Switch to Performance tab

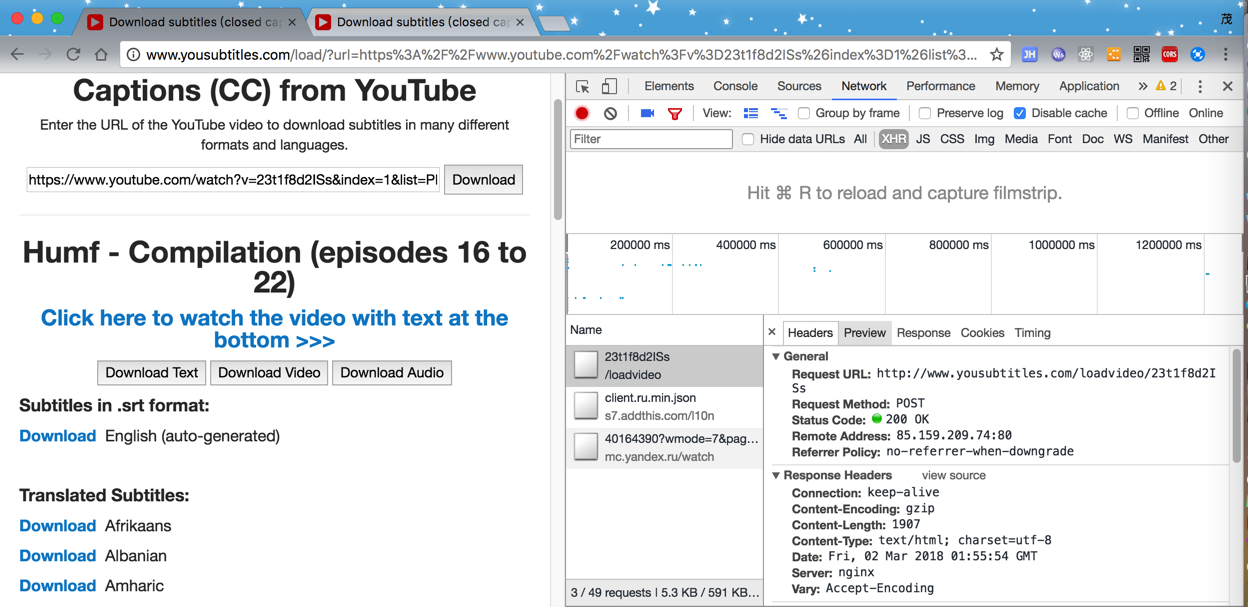[941, 87]
